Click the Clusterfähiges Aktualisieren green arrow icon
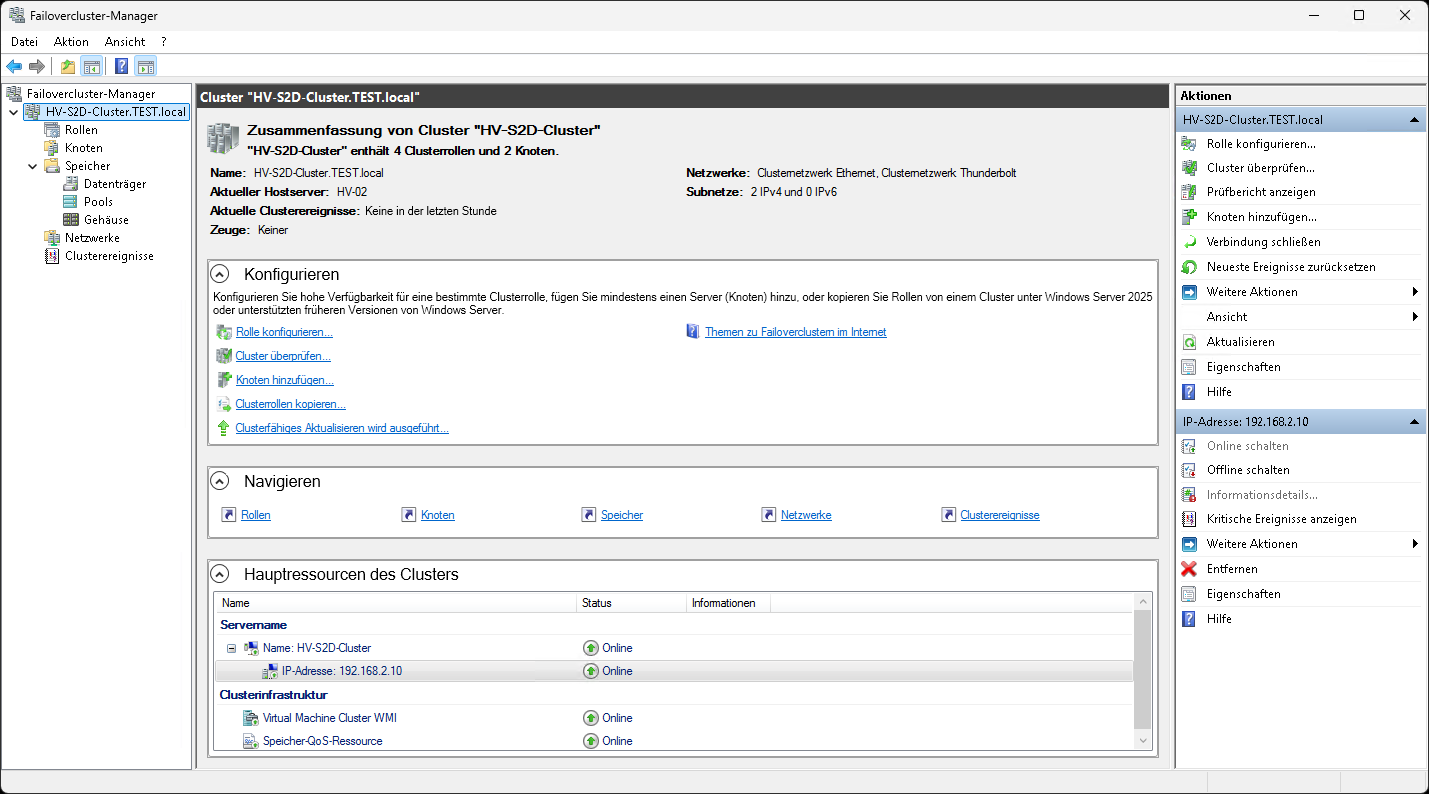The image size is (1429, 794). pyautogui.click(x=224, y=428)
